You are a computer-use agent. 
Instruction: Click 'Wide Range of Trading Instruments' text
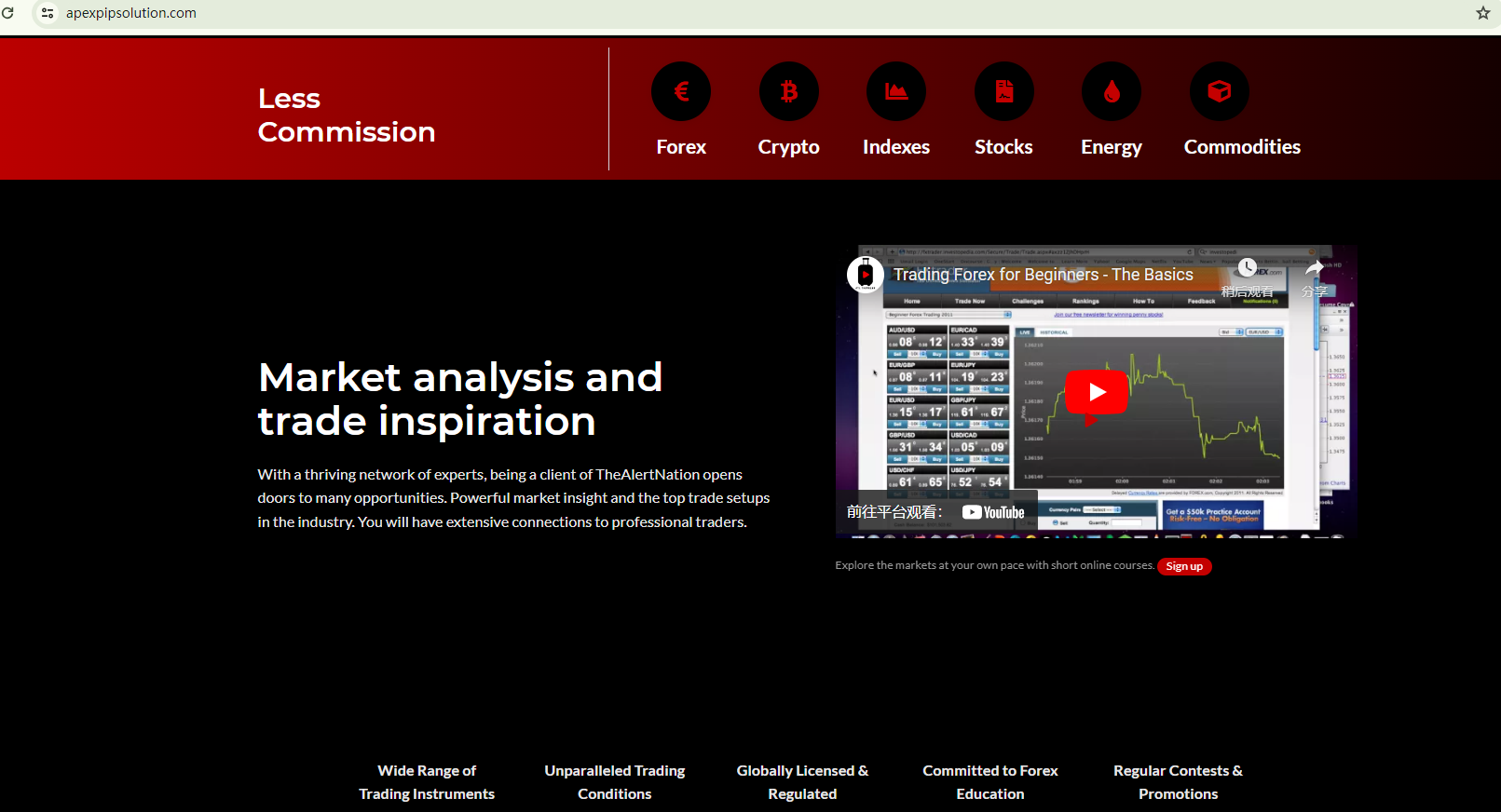[427, 782]
